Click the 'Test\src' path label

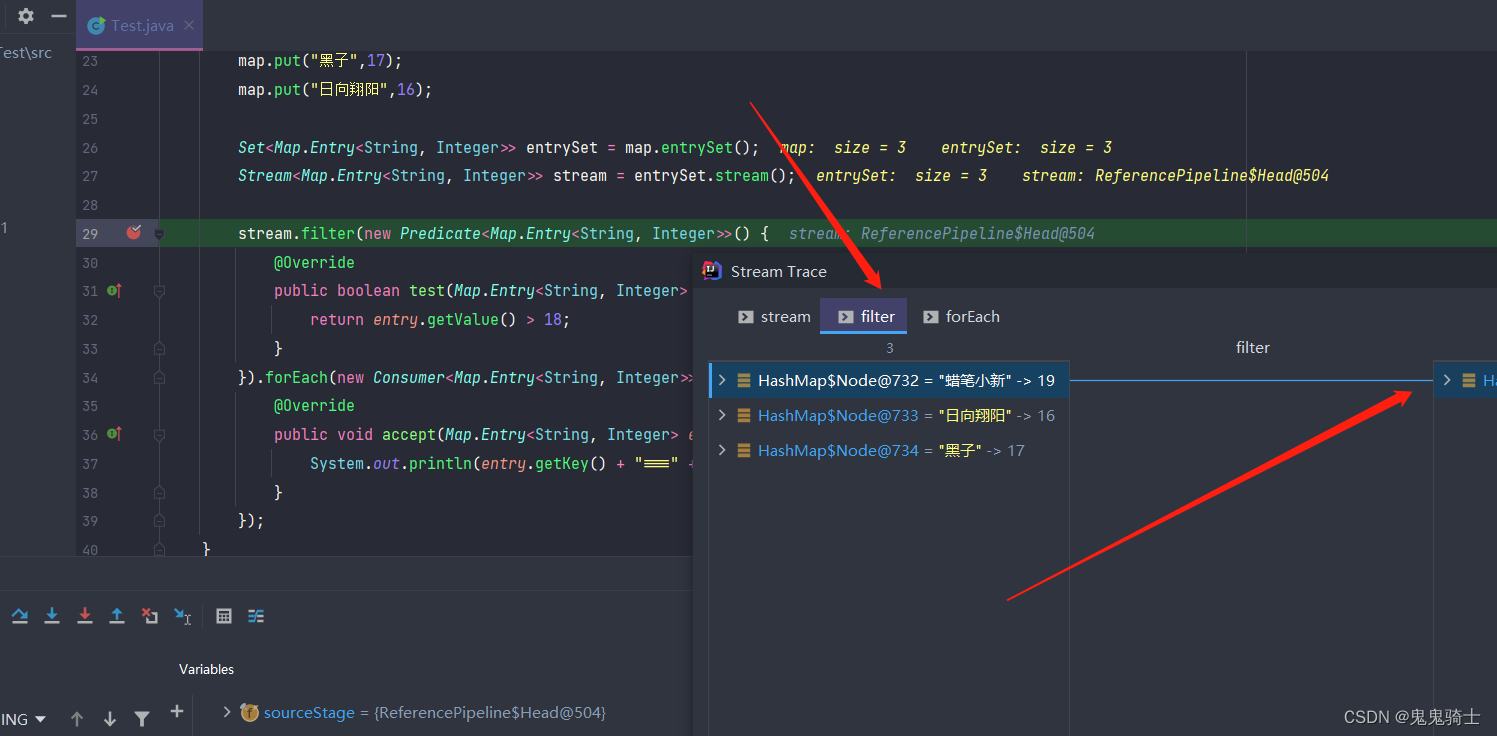25,53
